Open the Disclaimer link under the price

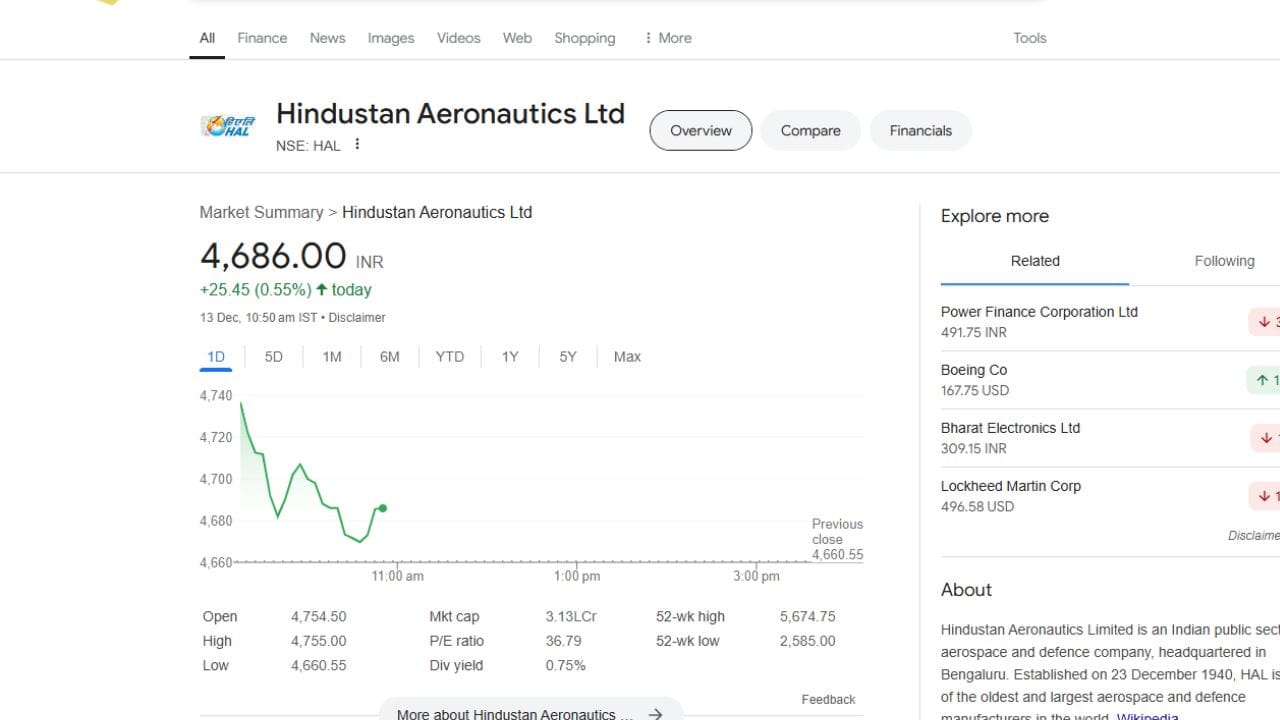coord(357,318)
